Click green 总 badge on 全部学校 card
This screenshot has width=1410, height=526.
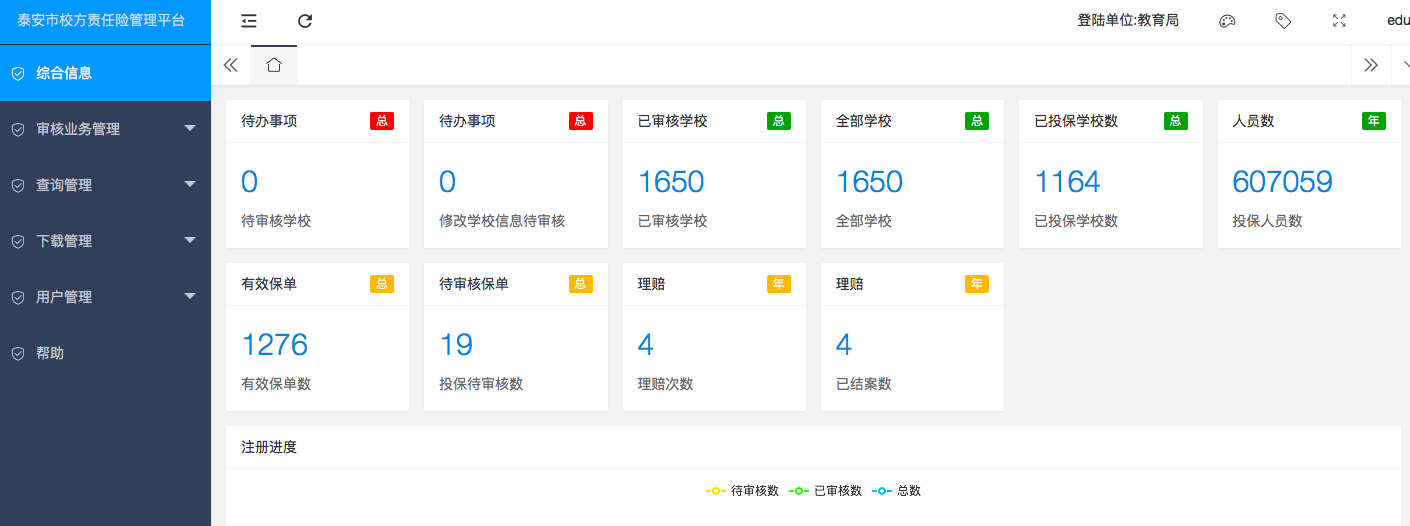[977, 121]
